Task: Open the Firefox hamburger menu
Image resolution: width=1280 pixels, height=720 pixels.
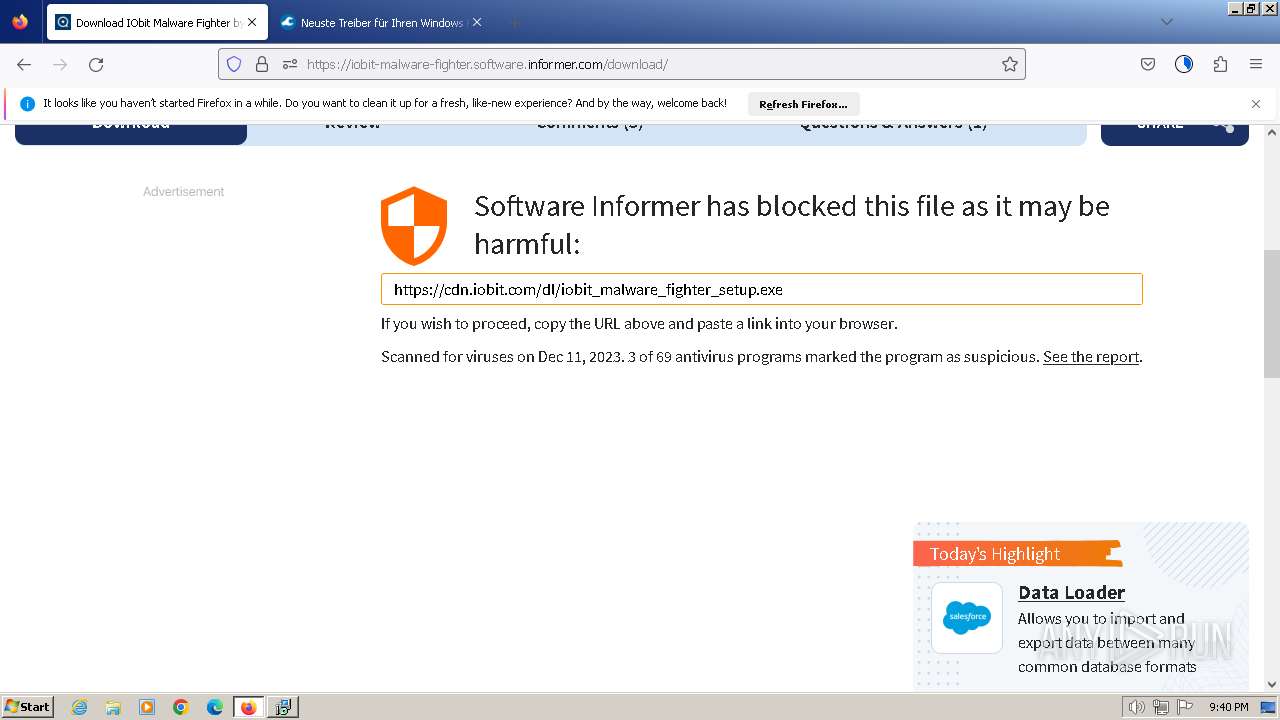Action: [x=1256, y=64]
